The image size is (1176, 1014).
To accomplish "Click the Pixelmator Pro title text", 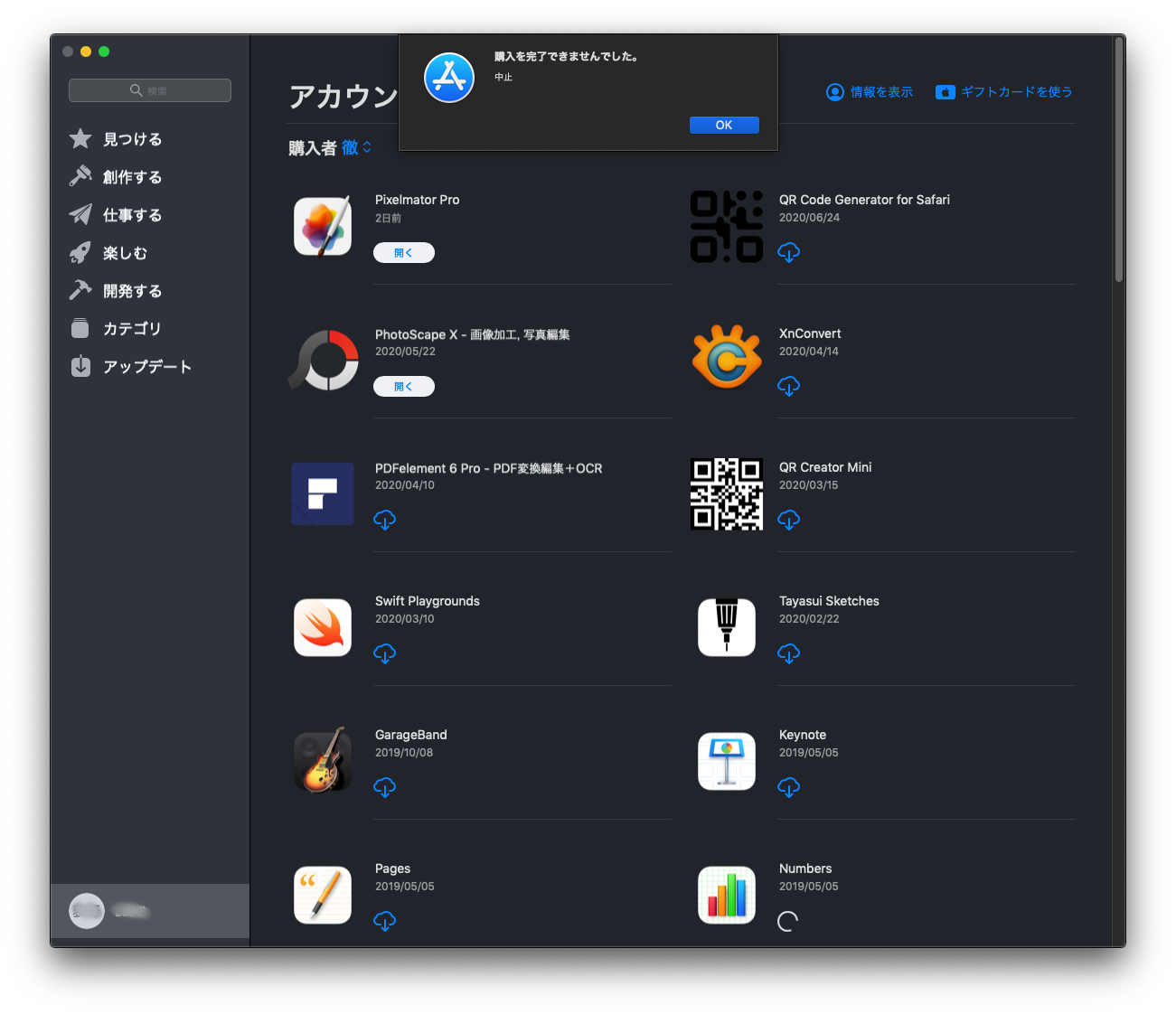I will click(x=417, y=200).
